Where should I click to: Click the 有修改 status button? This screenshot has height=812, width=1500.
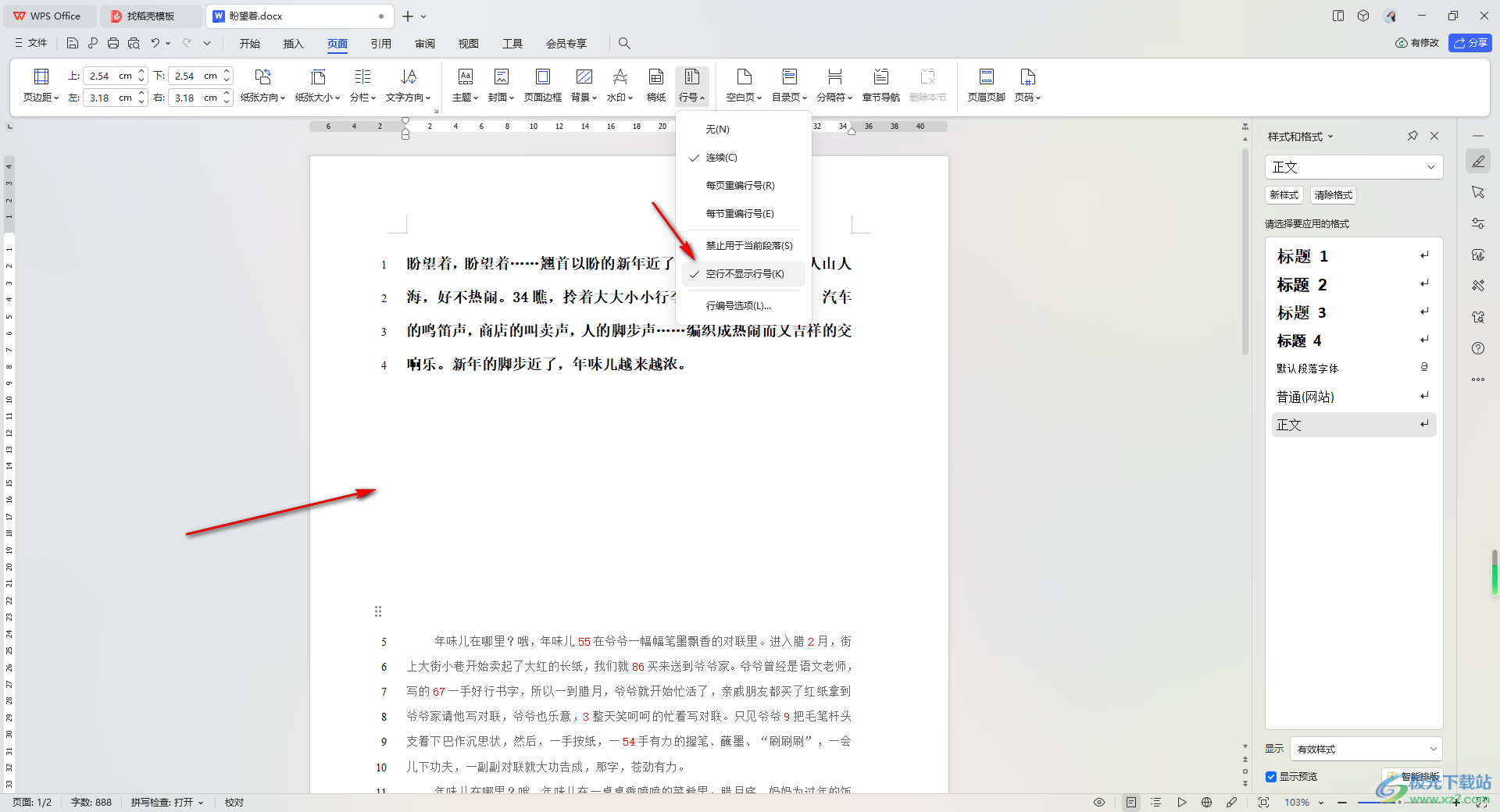(x=1417, y=43)
